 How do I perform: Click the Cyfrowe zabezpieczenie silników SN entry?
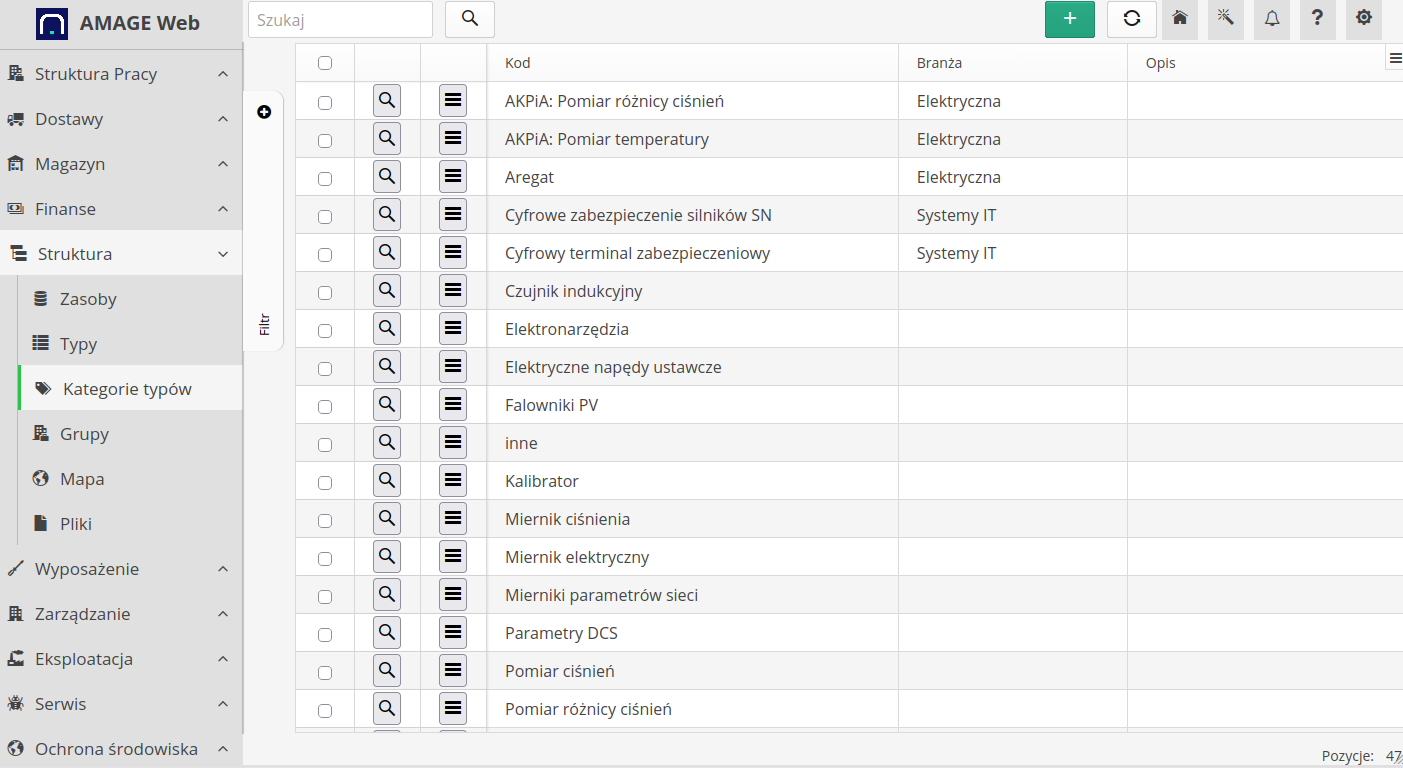pos(638,215)
